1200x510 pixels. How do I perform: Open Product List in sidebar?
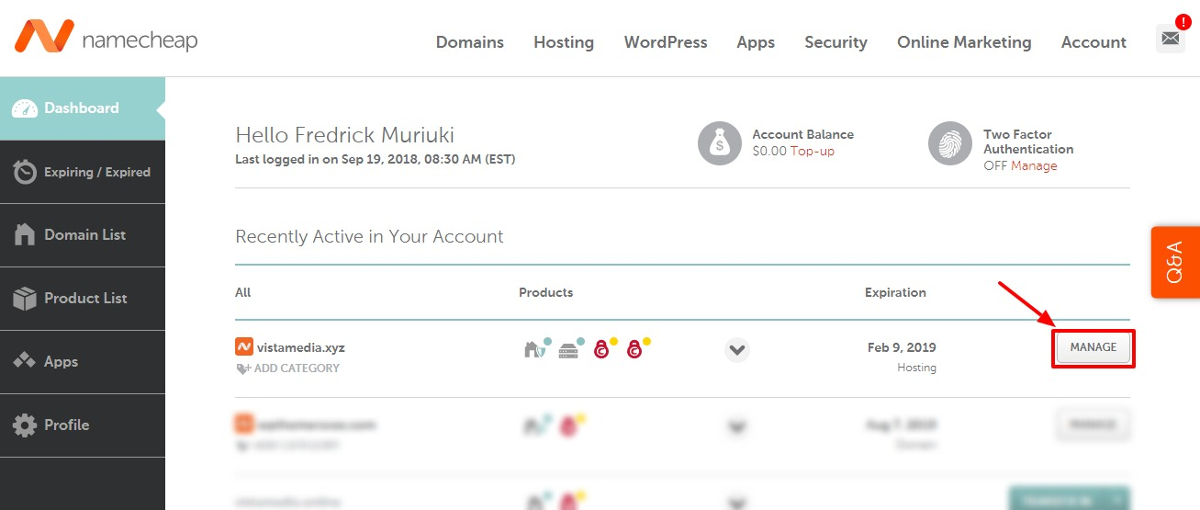(x=82, y=298)
